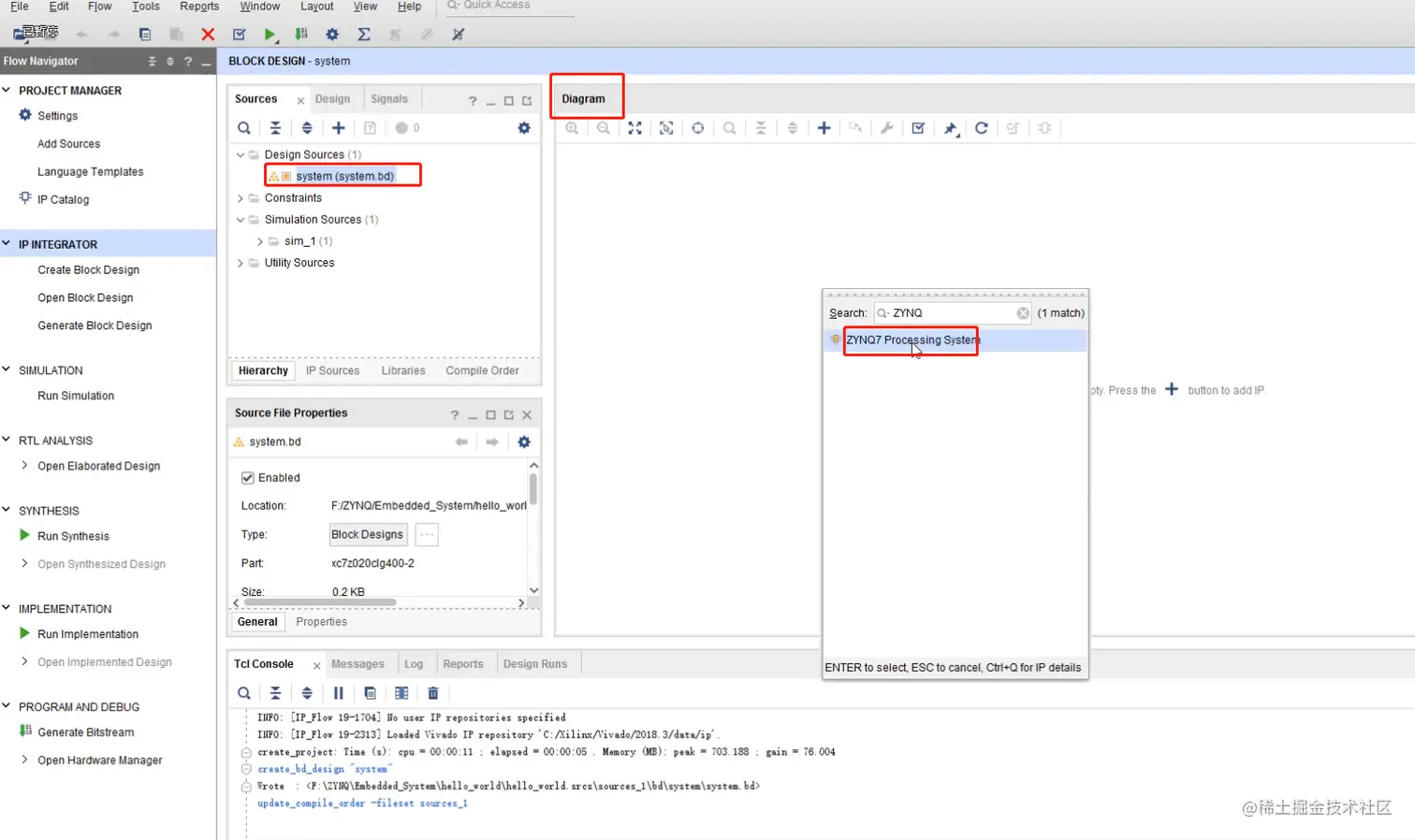Expand the Constraints tree node
Viewport: 1415px width, 840px height.
pos(241,198)
